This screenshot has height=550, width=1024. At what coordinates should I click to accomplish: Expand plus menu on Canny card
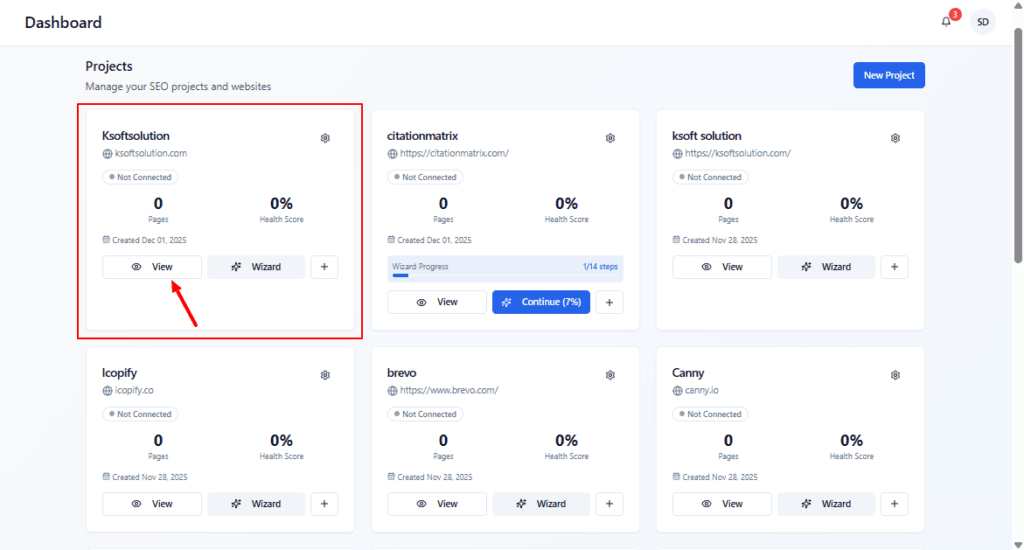tap(894, 504)
